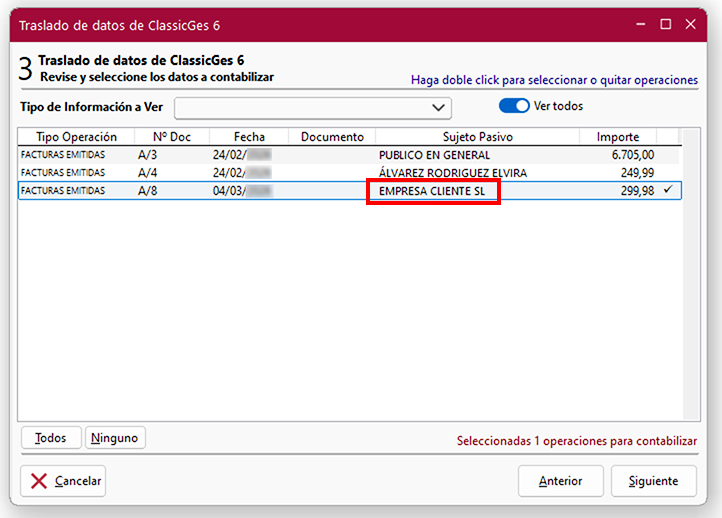Viewport: 722px width, 518px height.
Task: Sort by the Importe column header
Action: click(618, 137)
